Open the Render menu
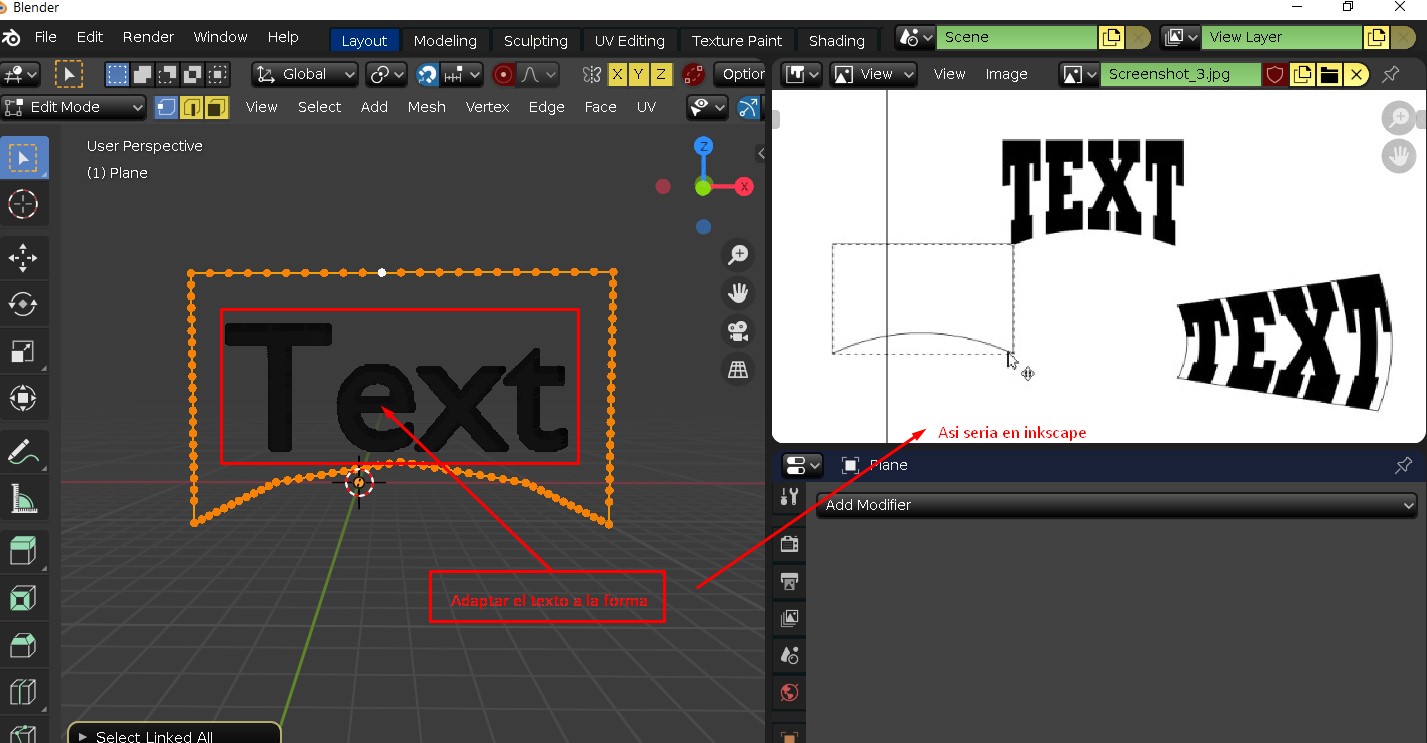This screenshot has height=743, width=1427. coord(148,38)
